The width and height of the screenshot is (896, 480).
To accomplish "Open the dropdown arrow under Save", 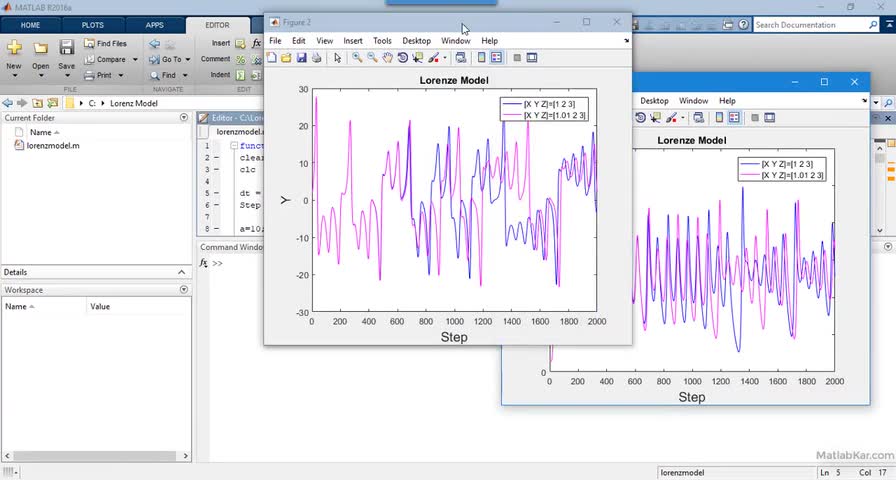I will click(x=66, y=75).
